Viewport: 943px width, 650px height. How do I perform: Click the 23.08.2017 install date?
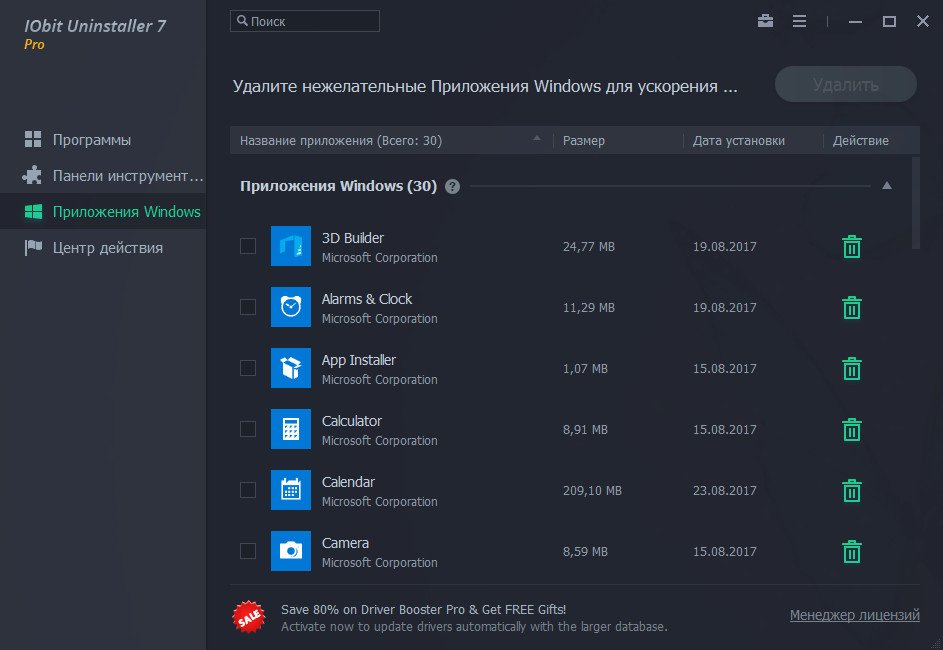725,491
